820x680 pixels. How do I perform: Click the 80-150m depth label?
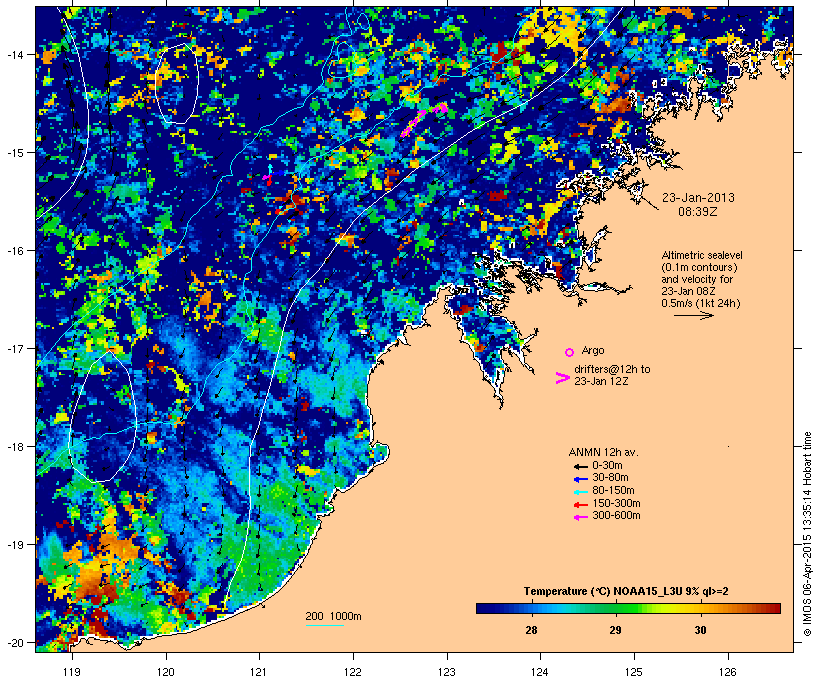click(x=613, y=491)
